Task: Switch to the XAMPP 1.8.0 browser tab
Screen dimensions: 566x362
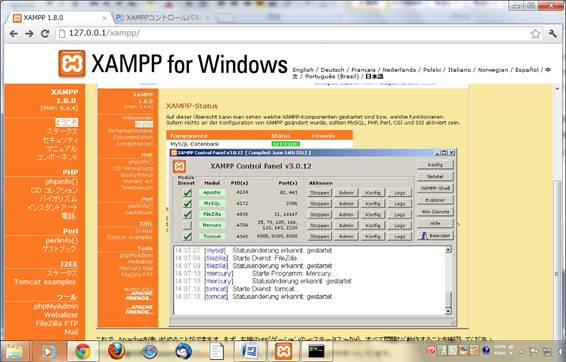Action: (x=60, y=18)
